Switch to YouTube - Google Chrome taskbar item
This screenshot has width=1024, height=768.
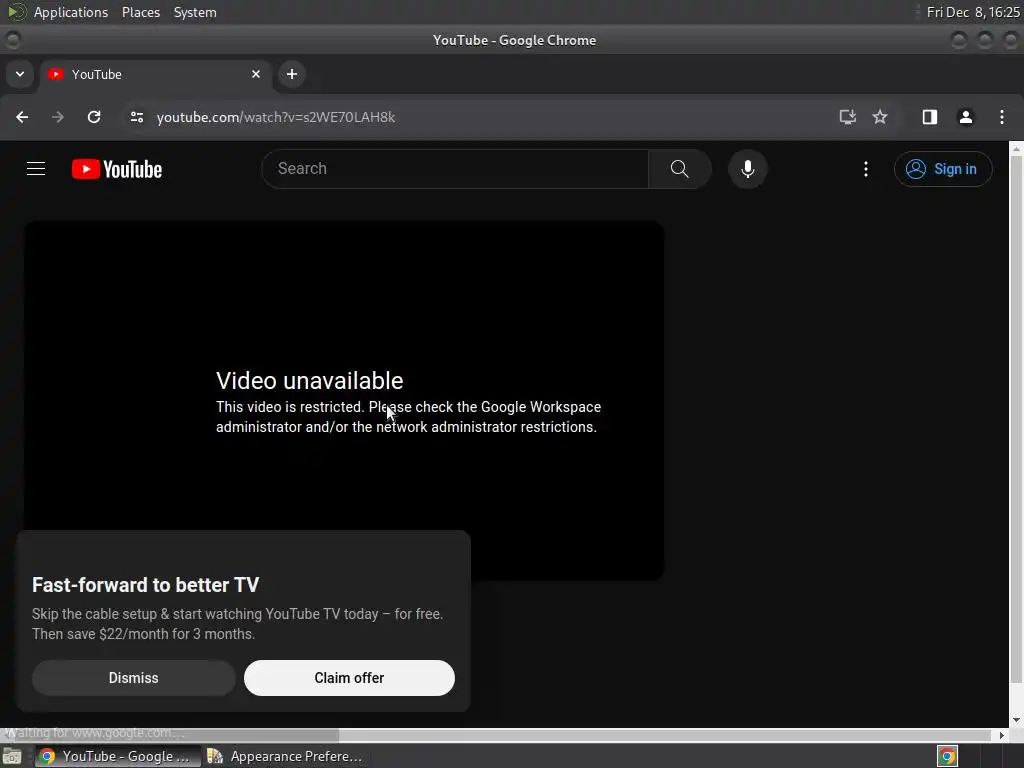click(118, 756)
